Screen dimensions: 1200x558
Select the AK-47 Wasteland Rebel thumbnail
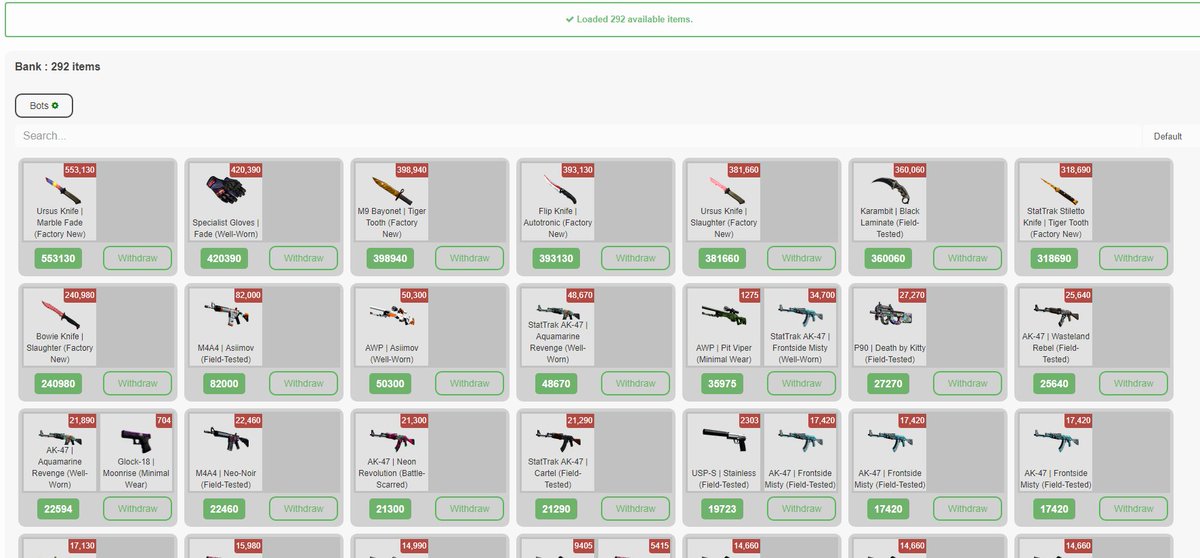(x=1056, y=327)
